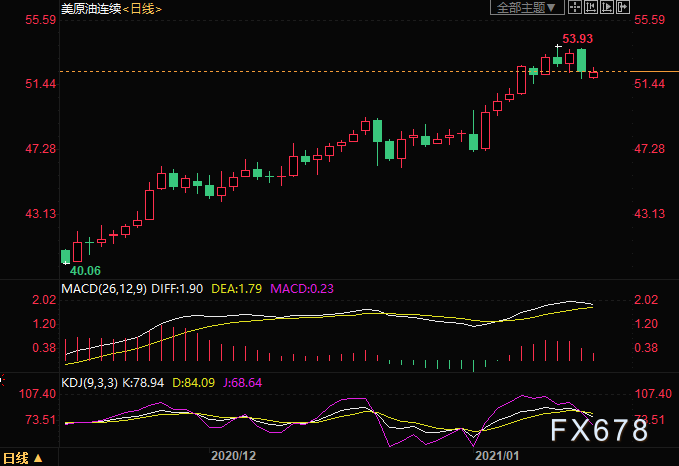Click the play-forward chart icon

[607, 8]
